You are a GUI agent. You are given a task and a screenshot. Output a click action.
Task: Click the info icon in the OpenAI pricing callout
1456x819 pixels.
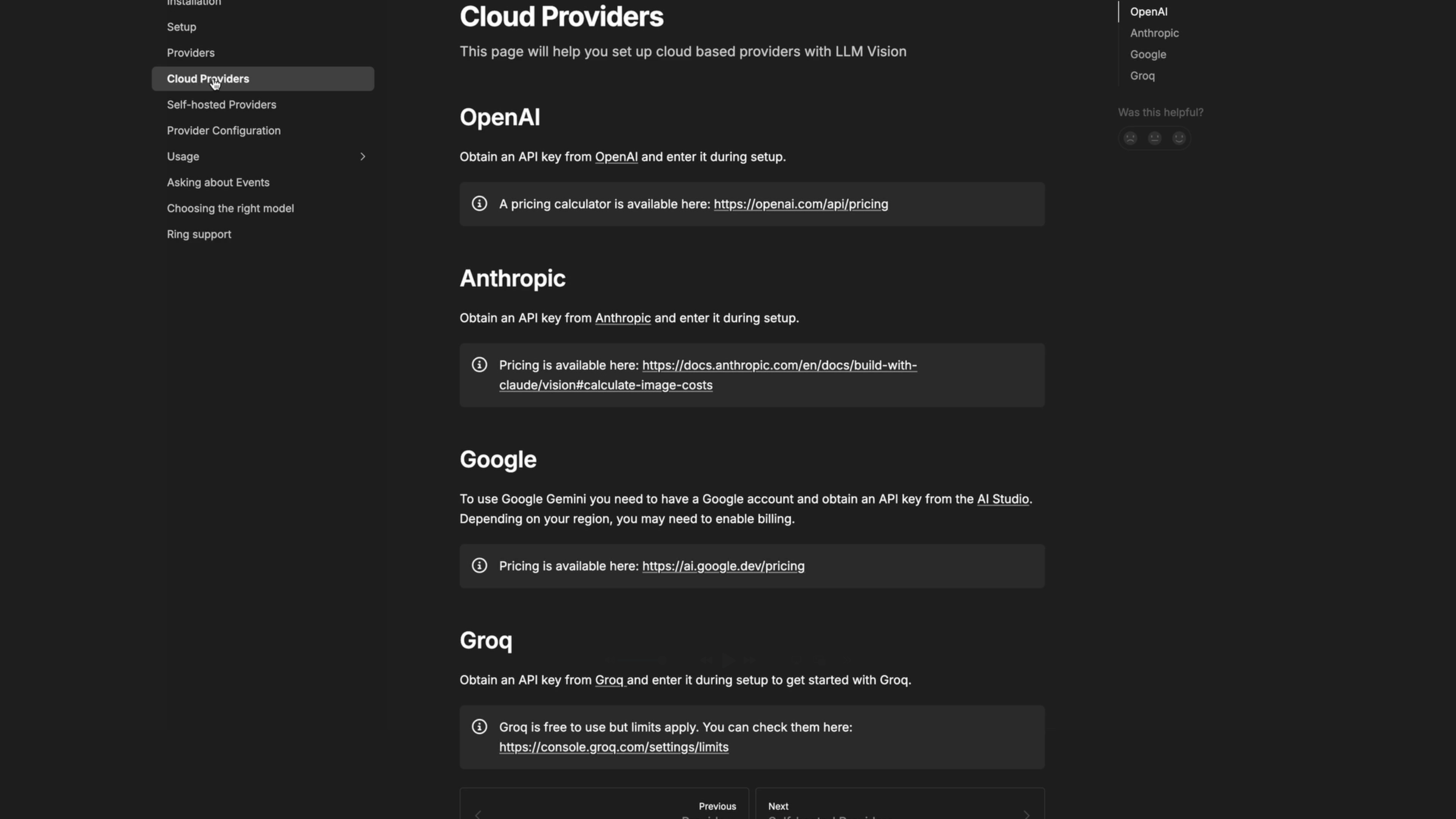[479, 204]
